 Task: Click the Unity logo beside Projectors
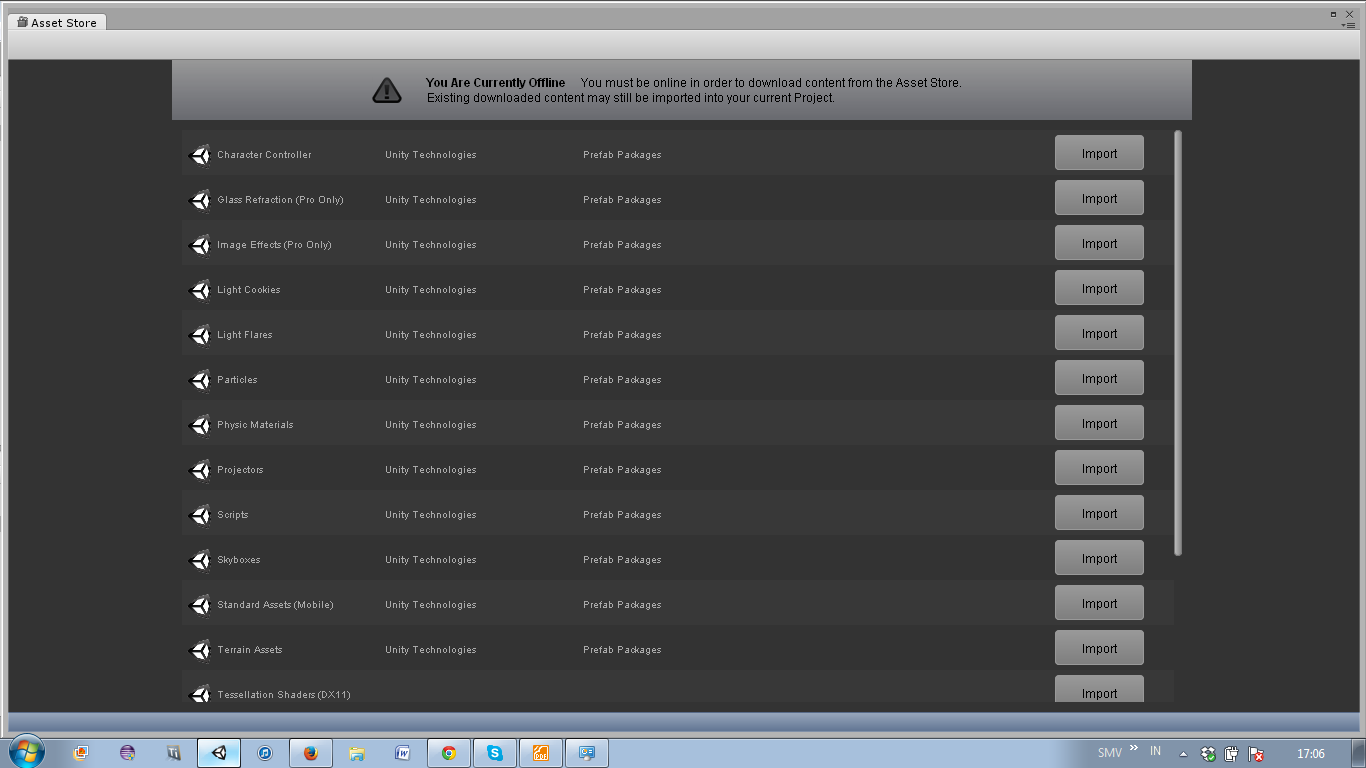(x=200, y=471)
